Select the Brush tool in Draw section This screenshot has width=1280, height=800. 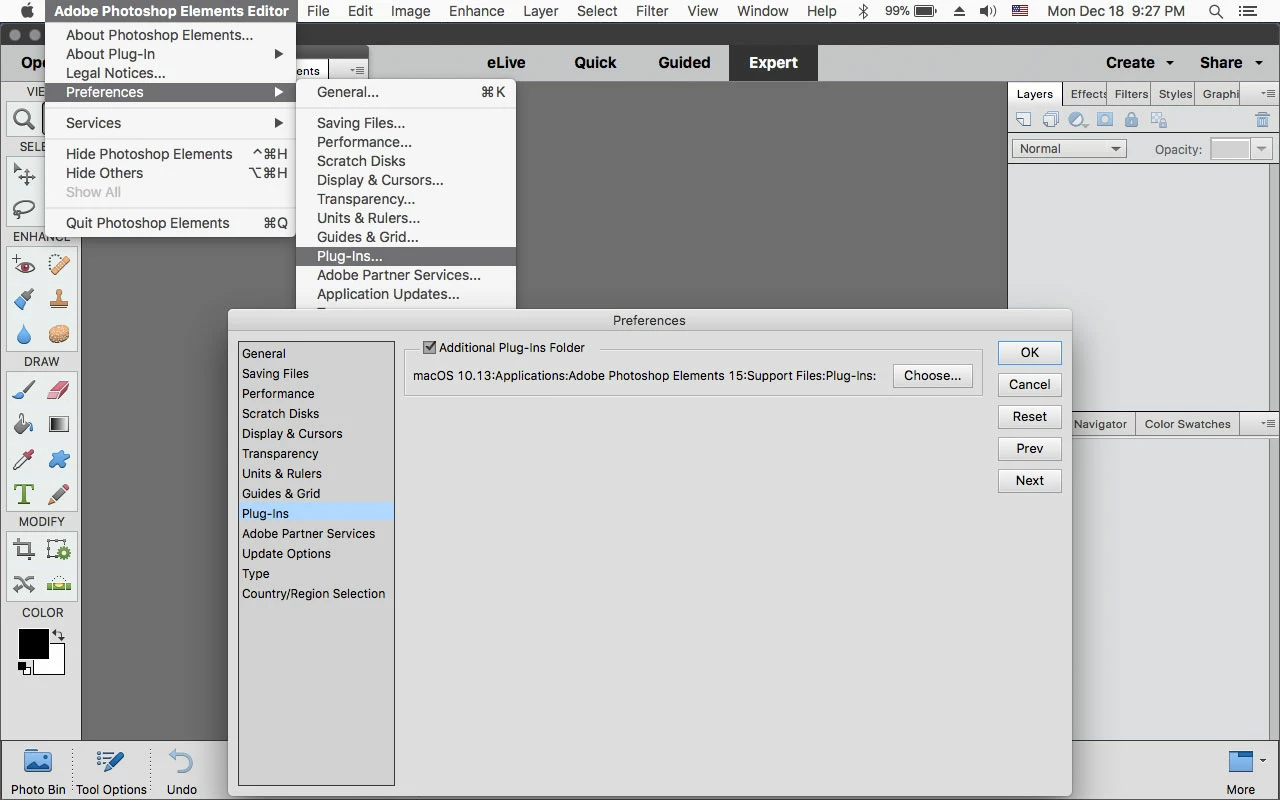[x=24, y=390]
